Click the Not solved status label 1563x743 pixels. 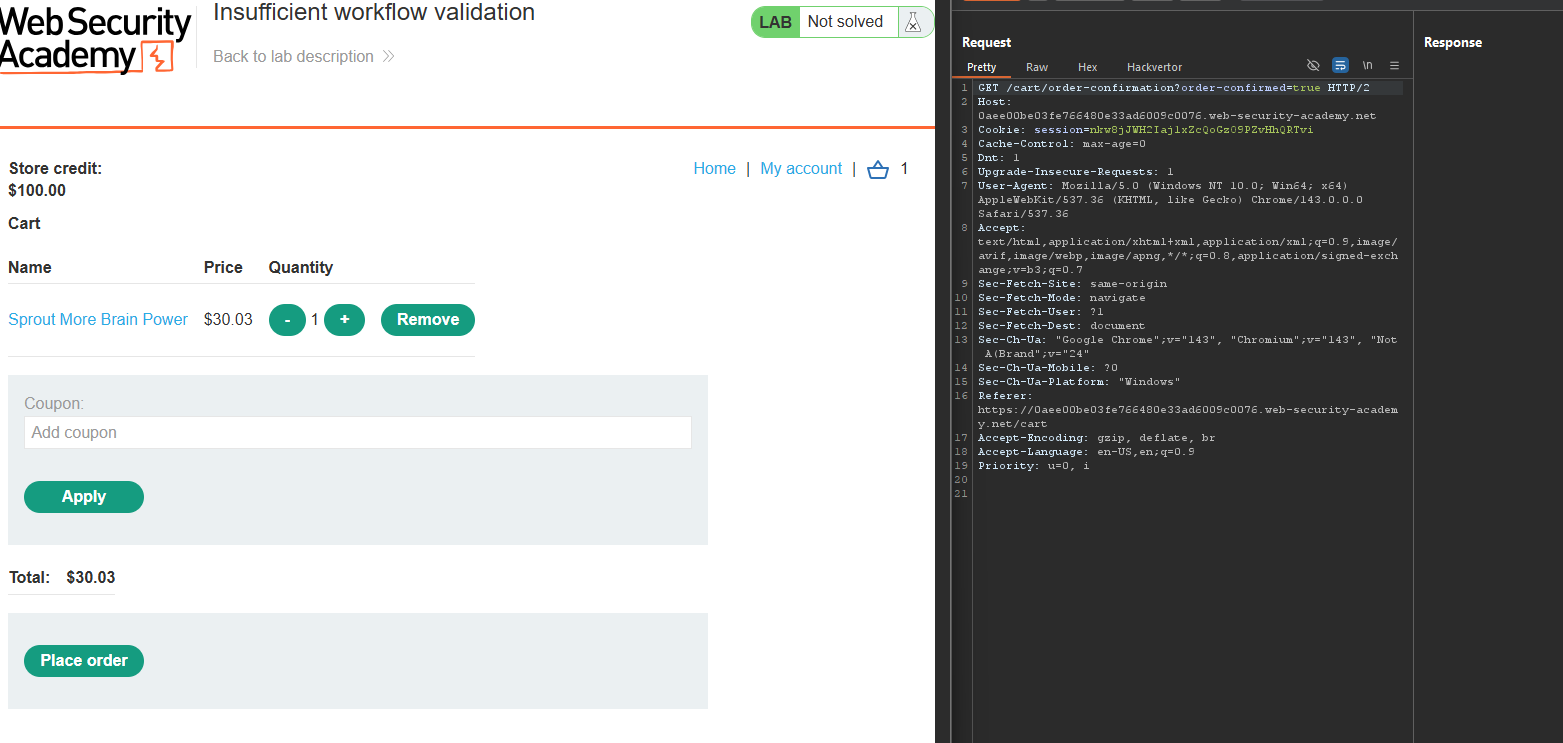(x=845, y=22)
